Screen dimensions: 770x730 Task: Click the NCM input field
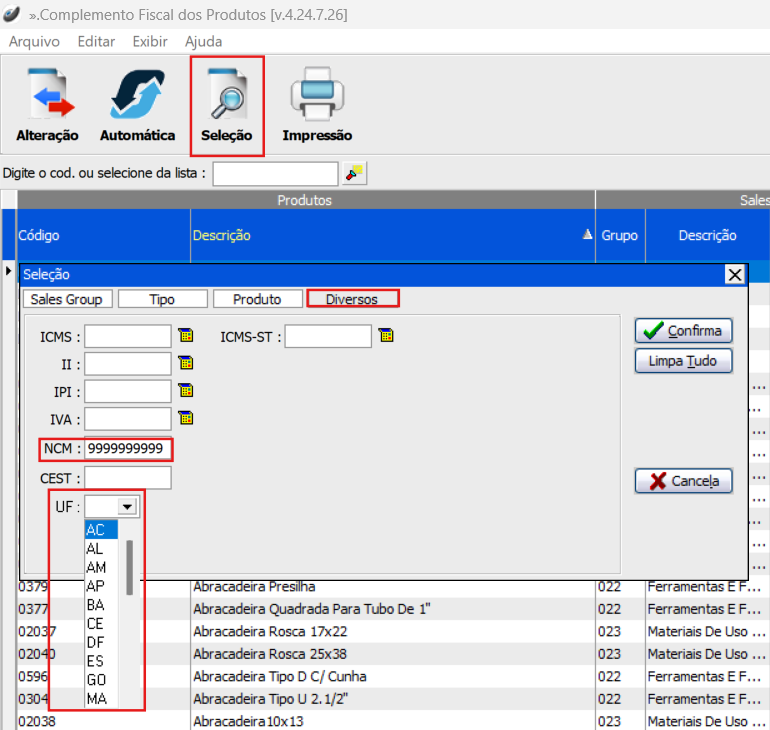(127, 449)
